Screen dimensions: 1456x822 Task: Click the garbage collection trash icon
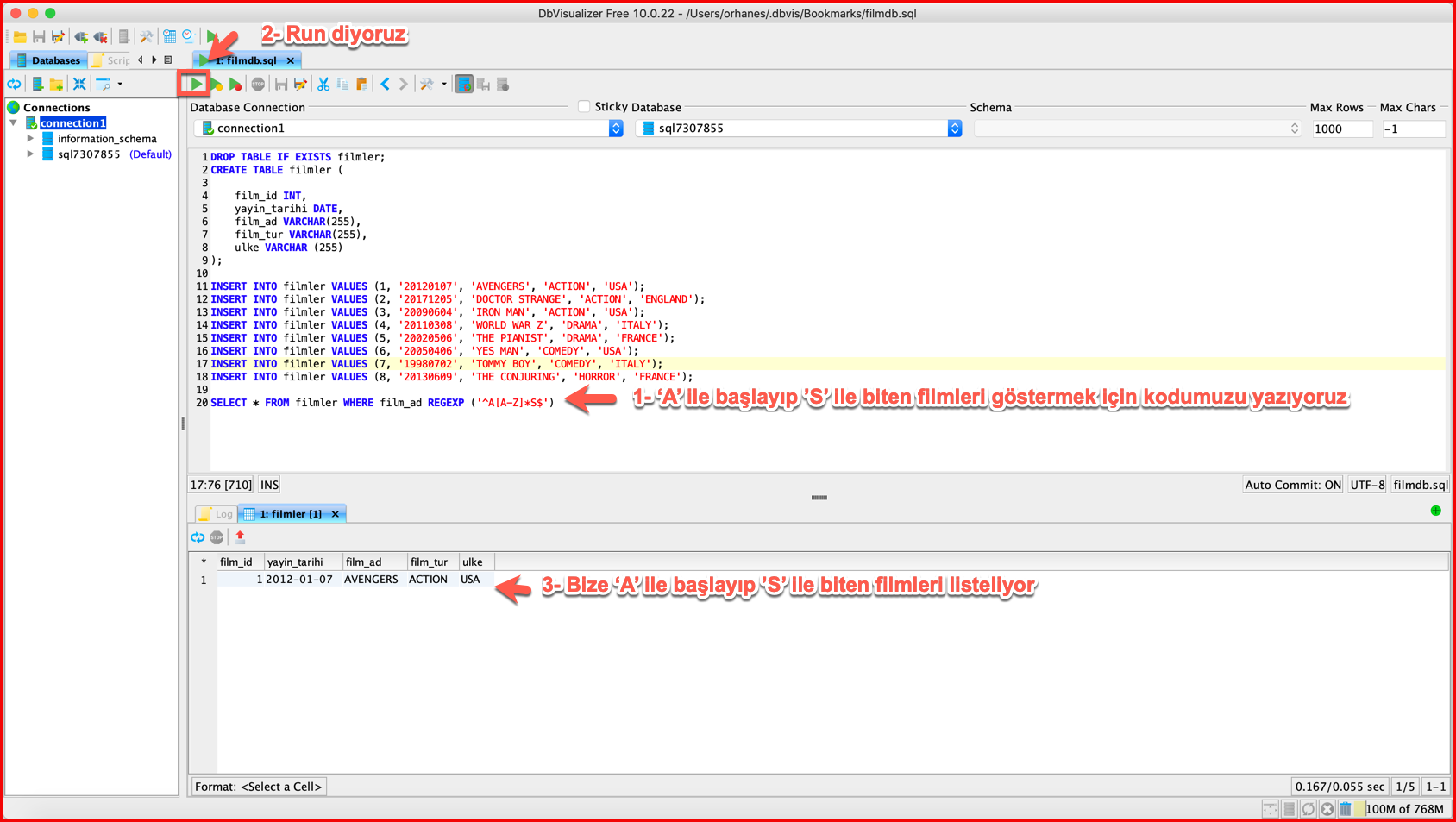click(1346, 808)
